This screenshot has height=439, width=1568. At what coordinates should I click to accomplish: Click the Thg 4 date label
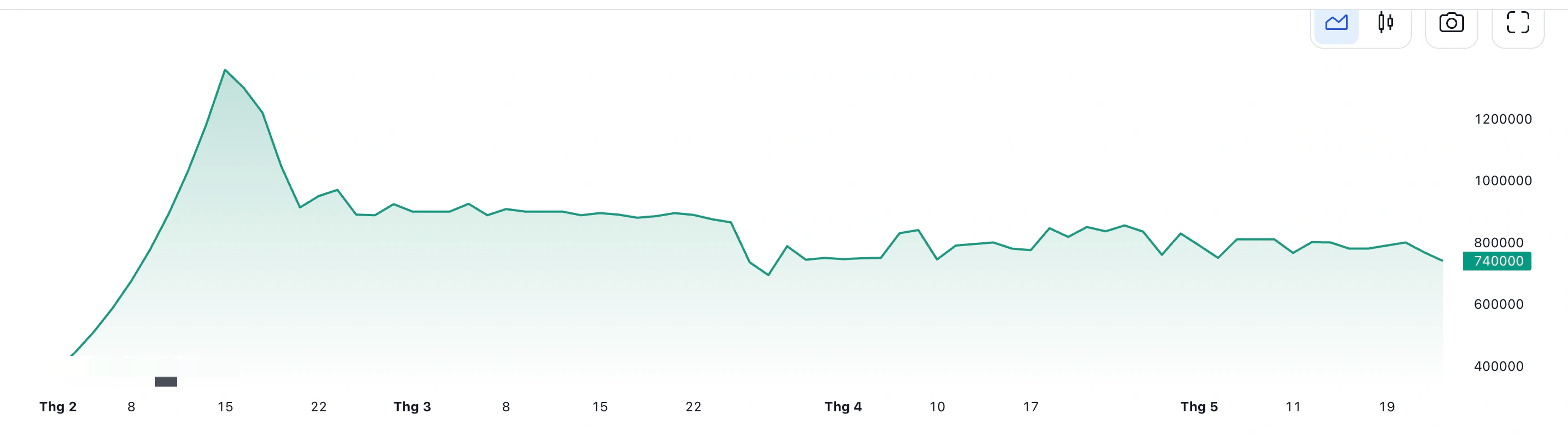pyautogui.click(x=843, y=407)
